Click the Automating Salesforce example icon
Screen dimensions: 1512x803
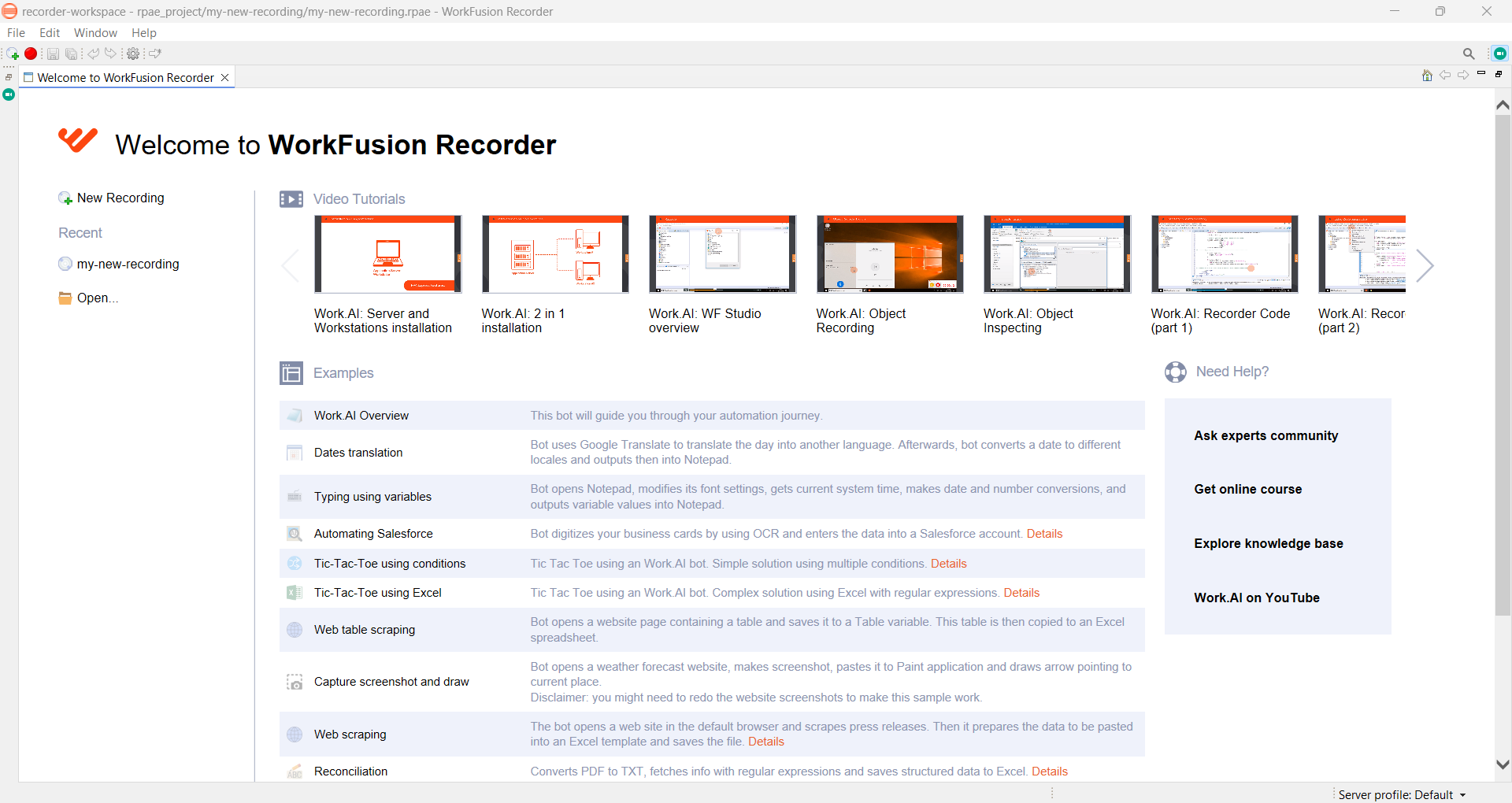point(295,534)
